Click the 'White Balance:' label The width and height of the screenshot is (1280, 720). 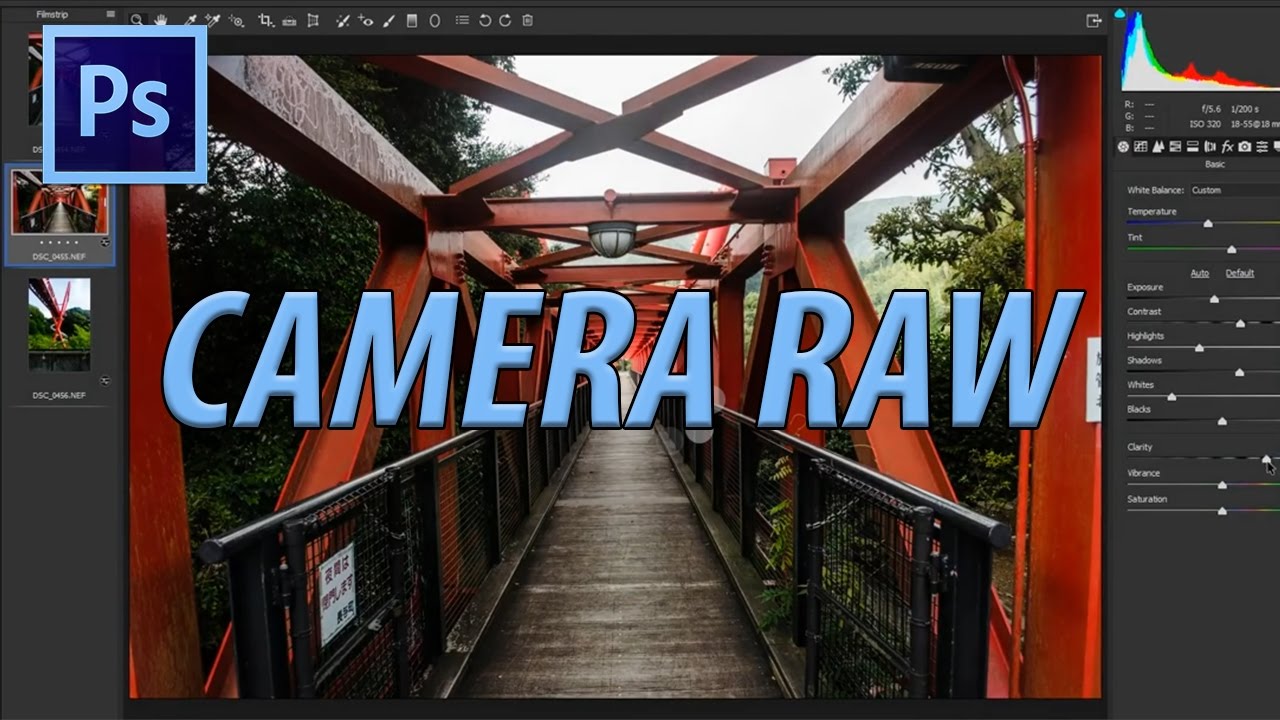click(x=1156, y=190)
